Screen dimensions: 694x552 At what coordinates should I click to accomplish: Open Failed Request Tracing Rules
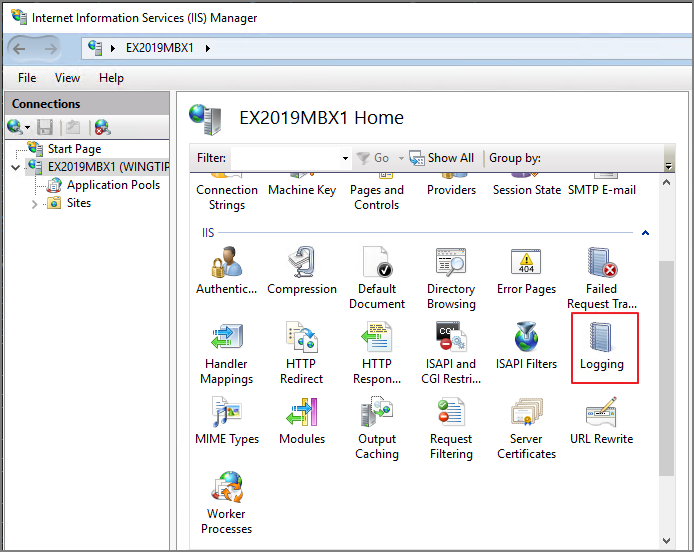(601, 278)
